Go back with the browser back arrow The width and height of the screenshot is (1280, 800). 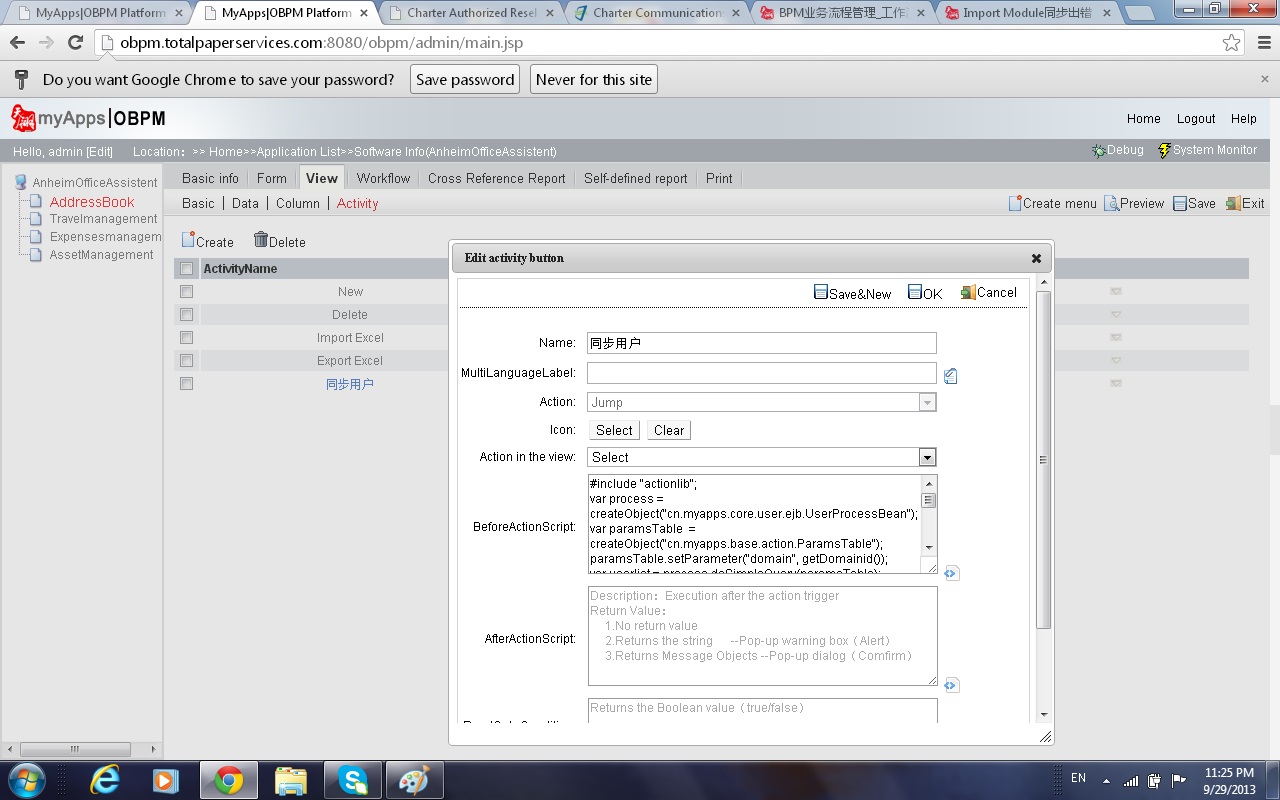[17, 43]
